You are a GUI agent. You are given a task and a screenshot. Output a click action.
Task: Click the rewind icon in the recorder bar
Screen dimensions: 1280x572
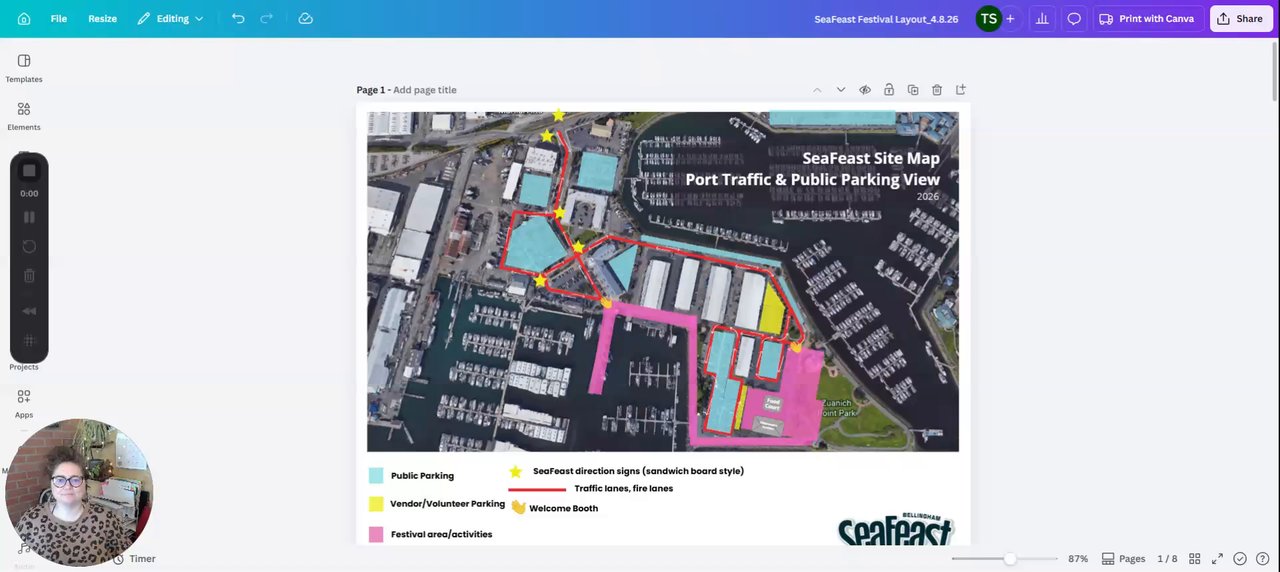(x=29, y=312)
